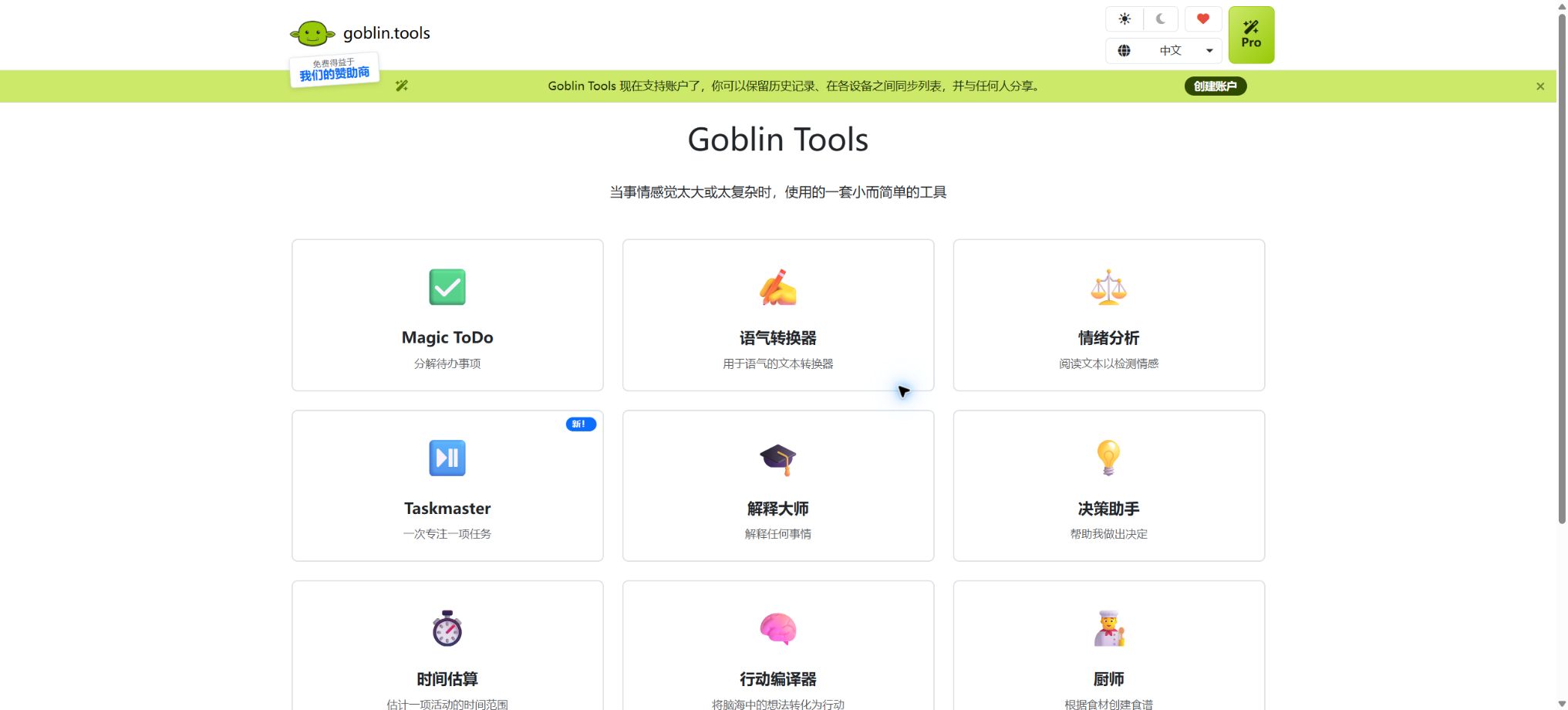Dismiss the green announcement banner
The width and height of the screenshot is (1568, 710).
pyautogui.click(x=1540, y=86)
